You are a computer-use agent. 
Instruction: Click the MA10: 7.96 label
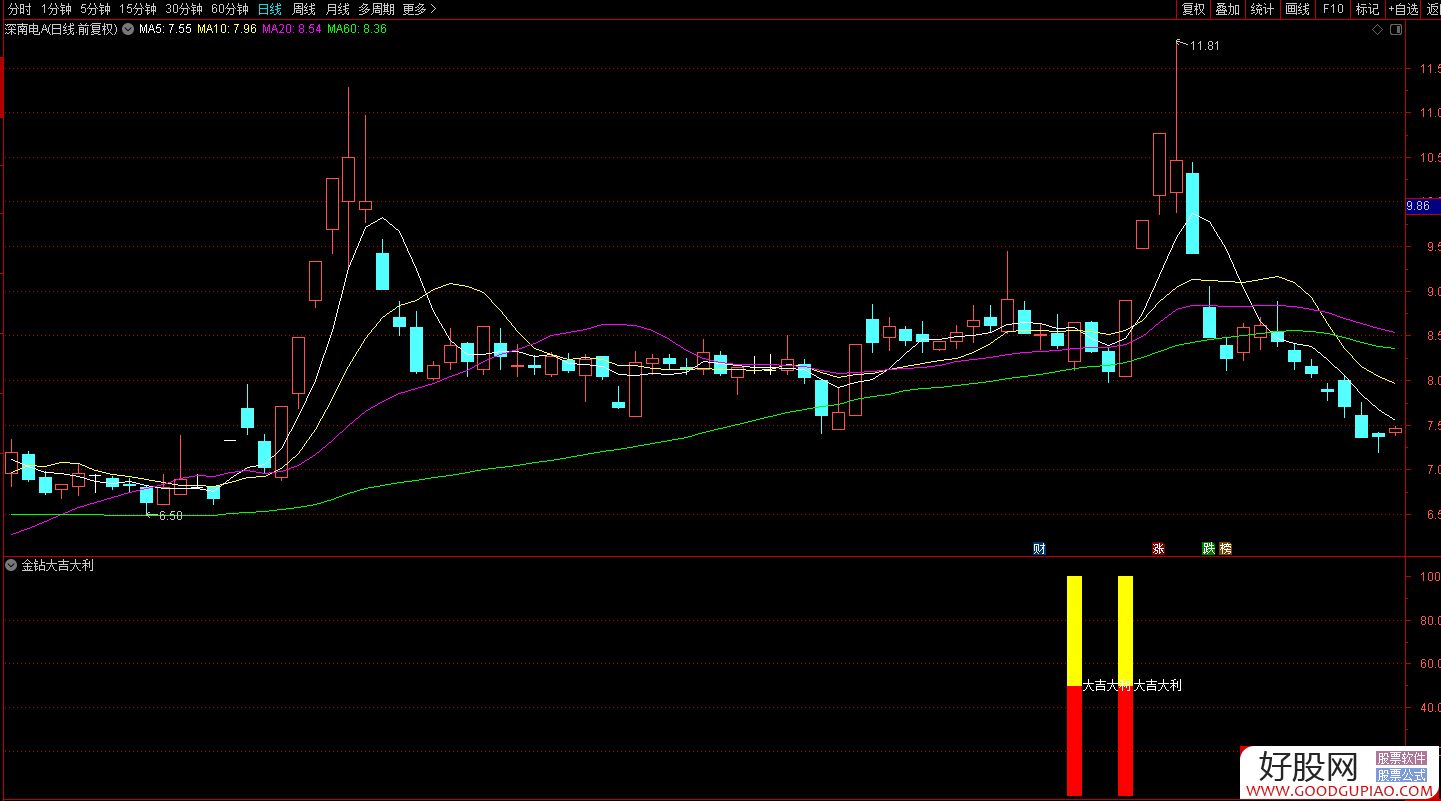[226, 30]
